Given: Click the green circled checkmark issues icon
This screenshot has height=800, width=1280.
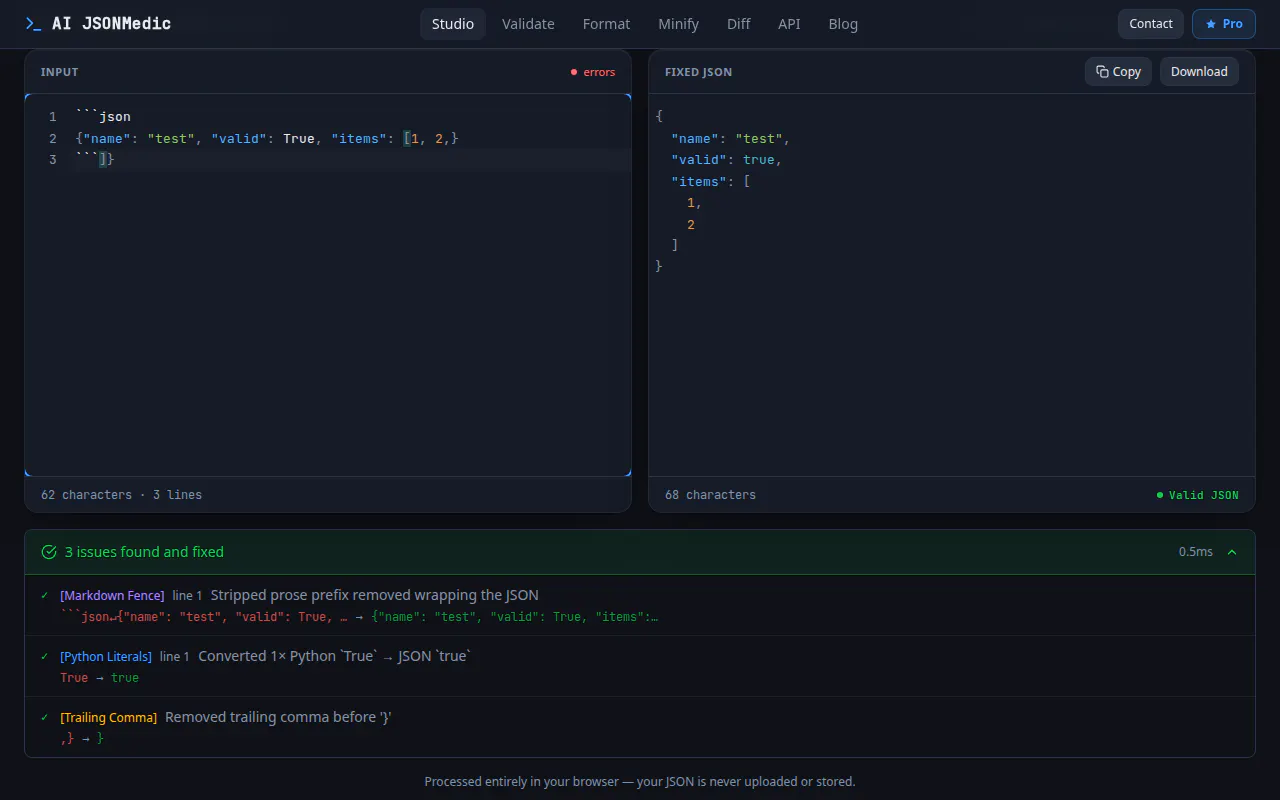Looking at the screenshot, I should pos(49,552).
